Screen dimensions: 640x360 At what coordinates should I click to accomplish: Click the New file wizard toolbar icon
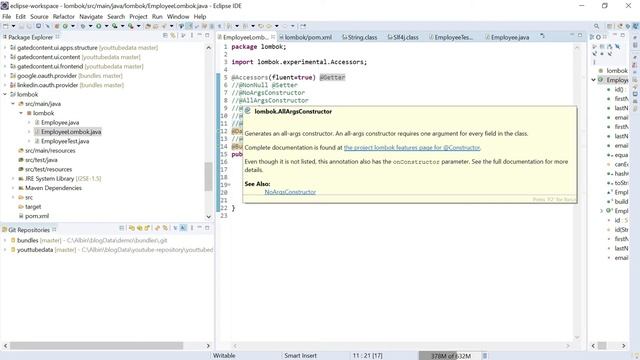6,26
